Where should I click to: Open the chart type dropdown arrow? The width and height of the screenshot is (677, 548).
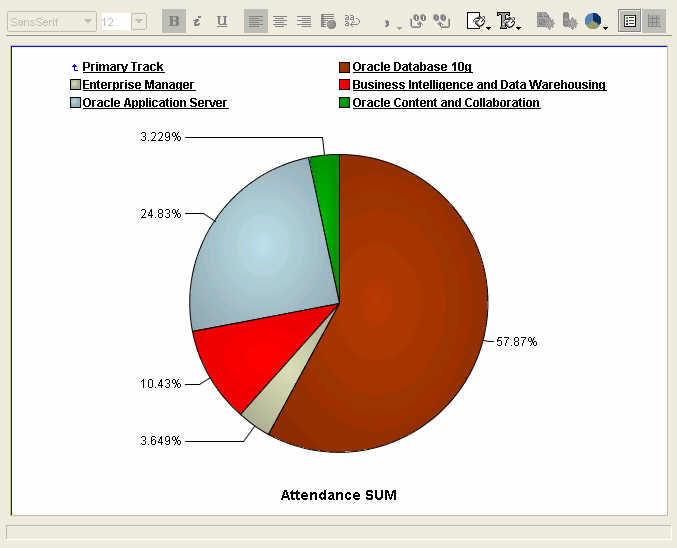pos(605,28)
